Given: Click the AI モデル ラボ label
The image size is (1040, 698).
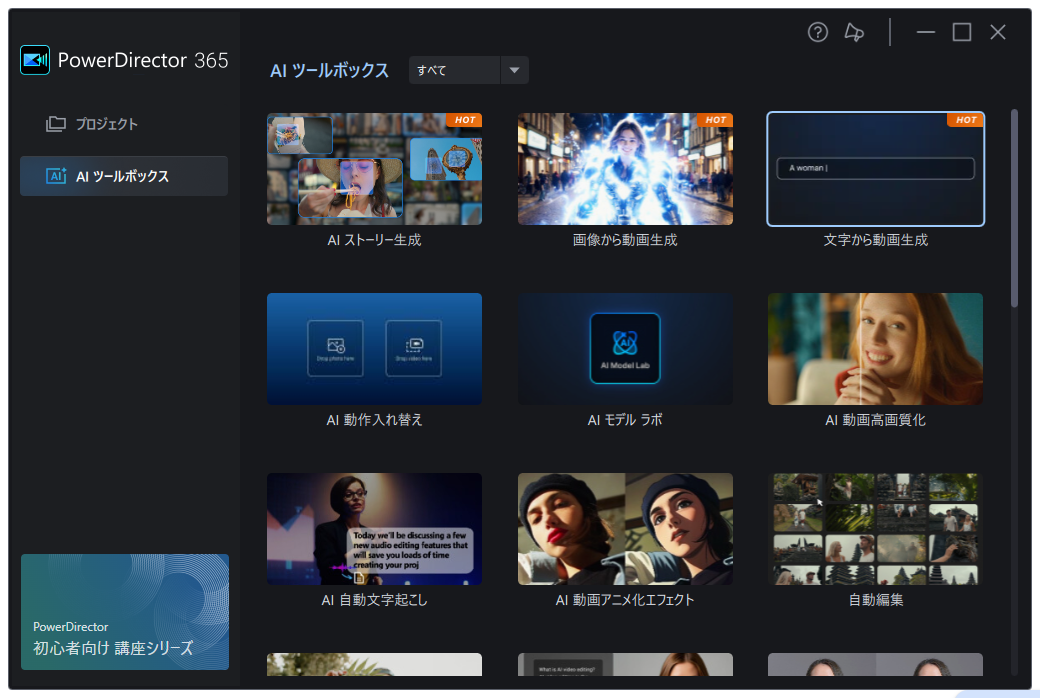Looking at the screenshot, I should [625, 420].
